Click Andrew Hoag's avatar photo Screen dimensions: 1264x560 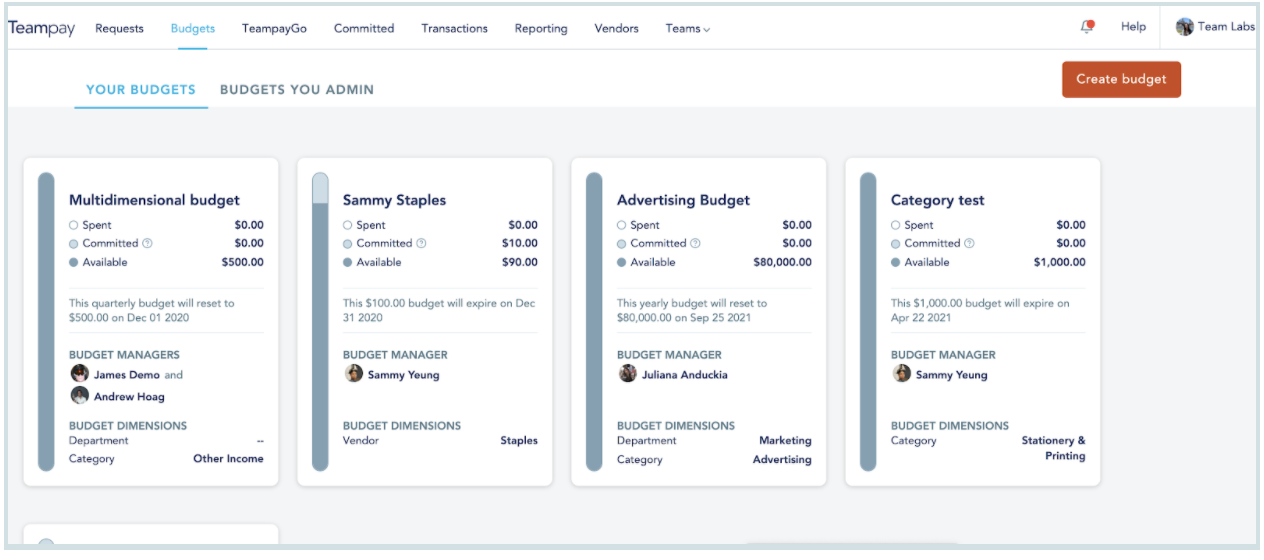tap(80, 395)
